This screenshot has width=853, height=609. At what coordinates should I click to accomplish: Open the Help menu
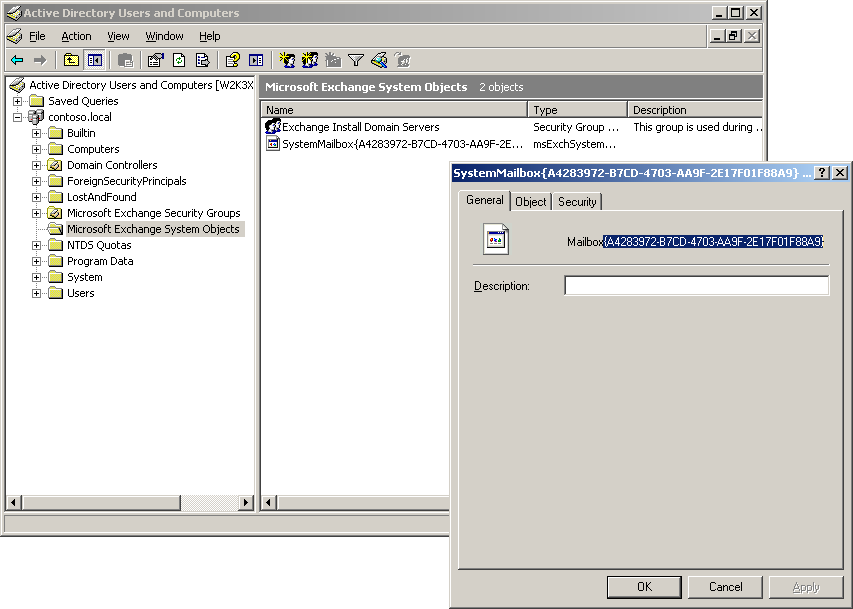coord(209,36)
